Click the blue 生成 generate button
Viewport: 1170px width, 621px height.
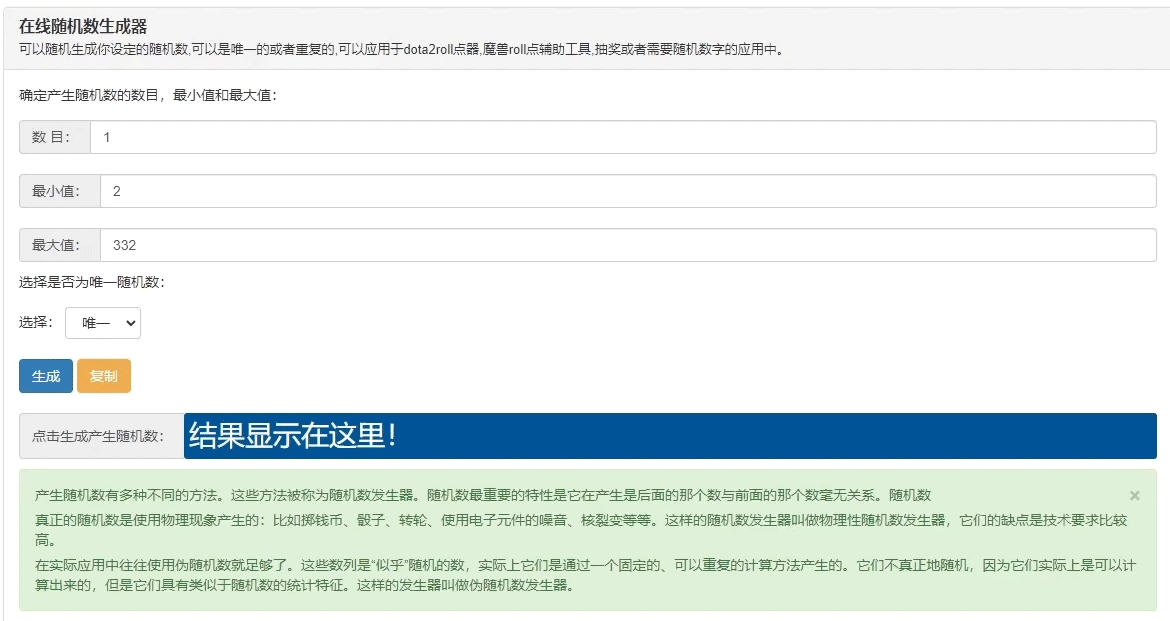point(45,376)
